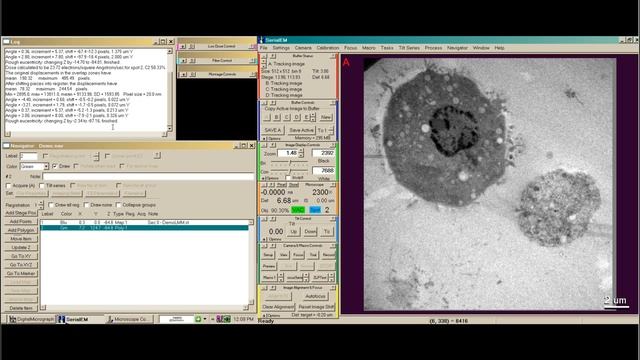Take a Preview image
The image size is (640, 360).
click(x=269, y=266)
